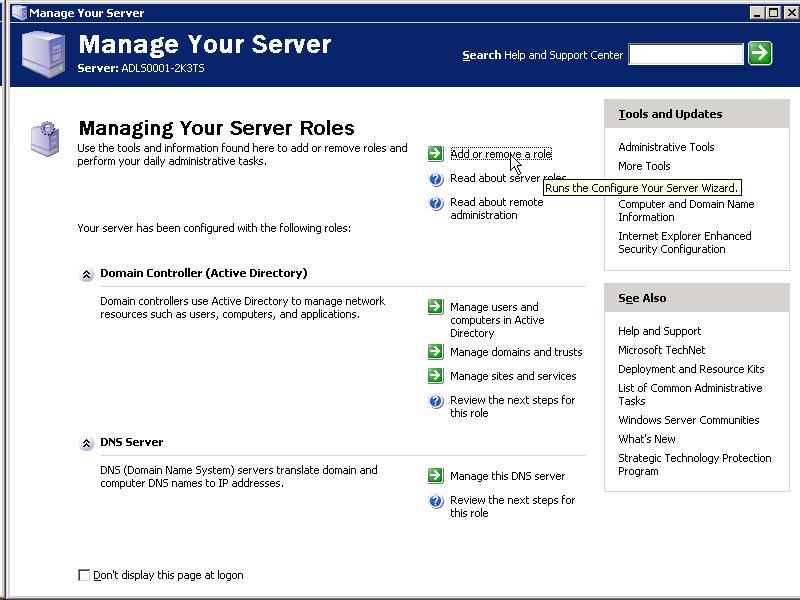The image size is (800, 600).
Task: Open Internet Explorer Enhanced Security Configuration
Action: click(x=684, y=243)
